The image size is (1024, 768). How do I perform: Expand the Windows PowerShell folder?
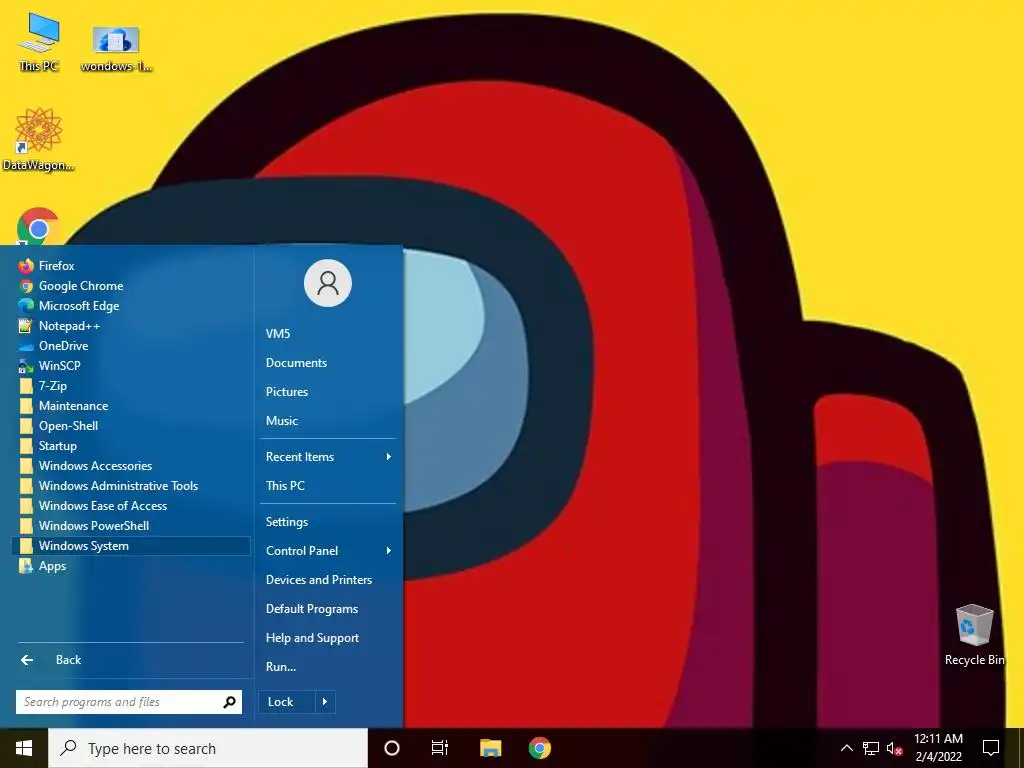131,526
